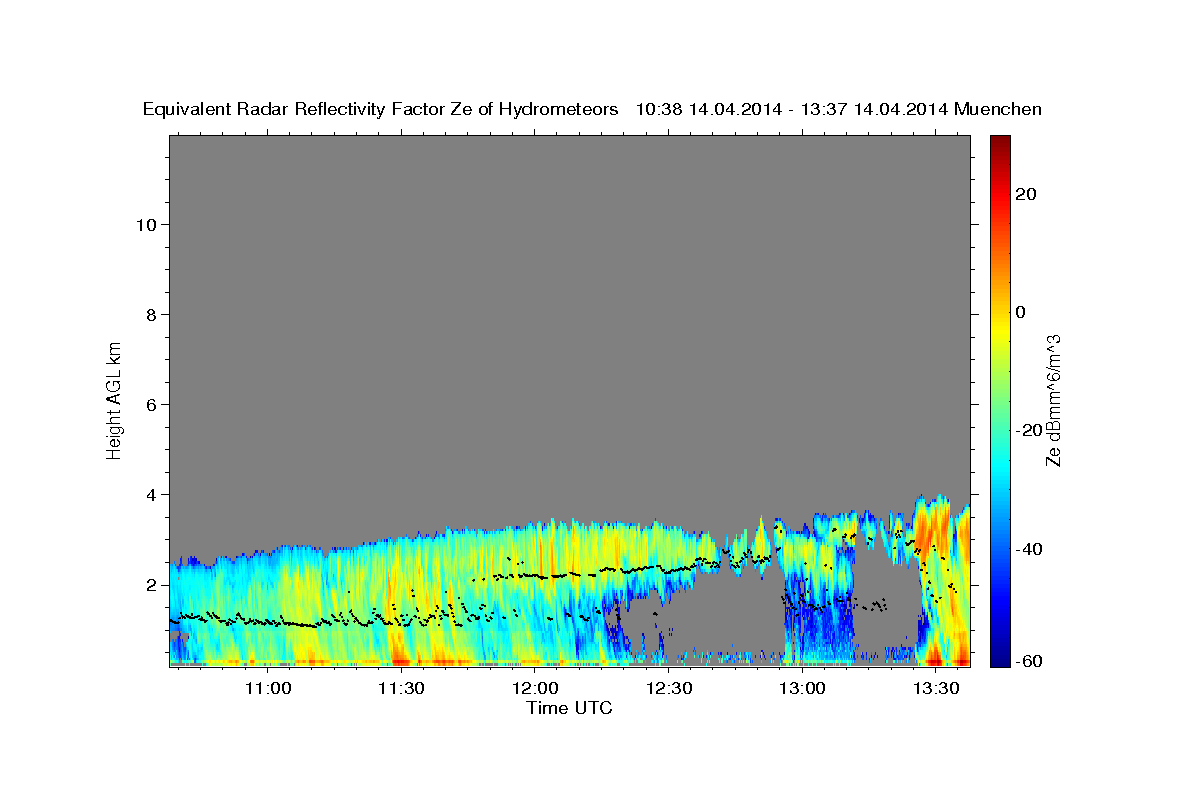Click the colorbar value -40

(1028, 549)
